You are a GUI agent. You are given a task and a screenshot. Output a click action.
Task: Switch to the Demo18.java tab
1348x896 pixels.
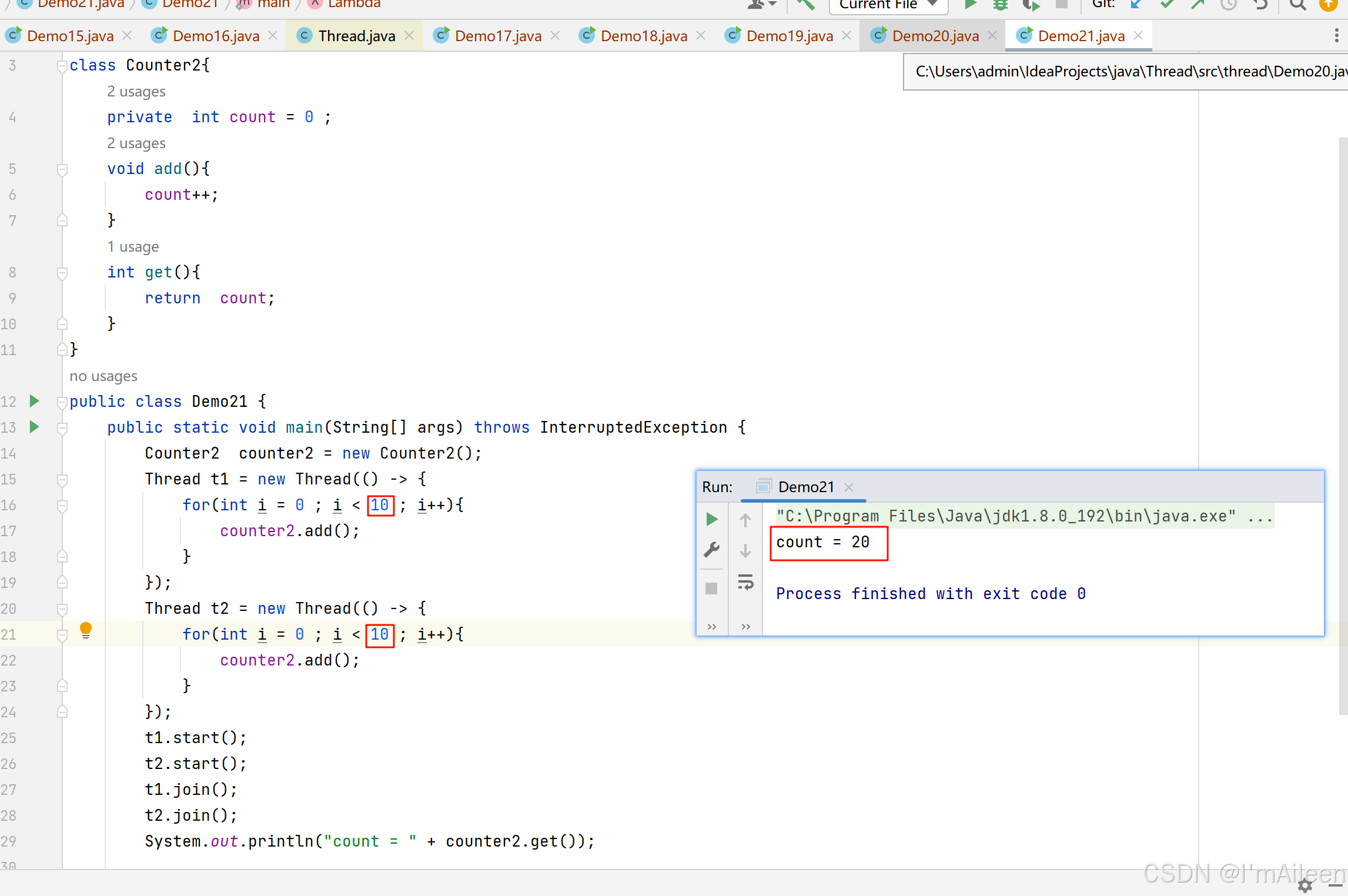pos(644,36)
